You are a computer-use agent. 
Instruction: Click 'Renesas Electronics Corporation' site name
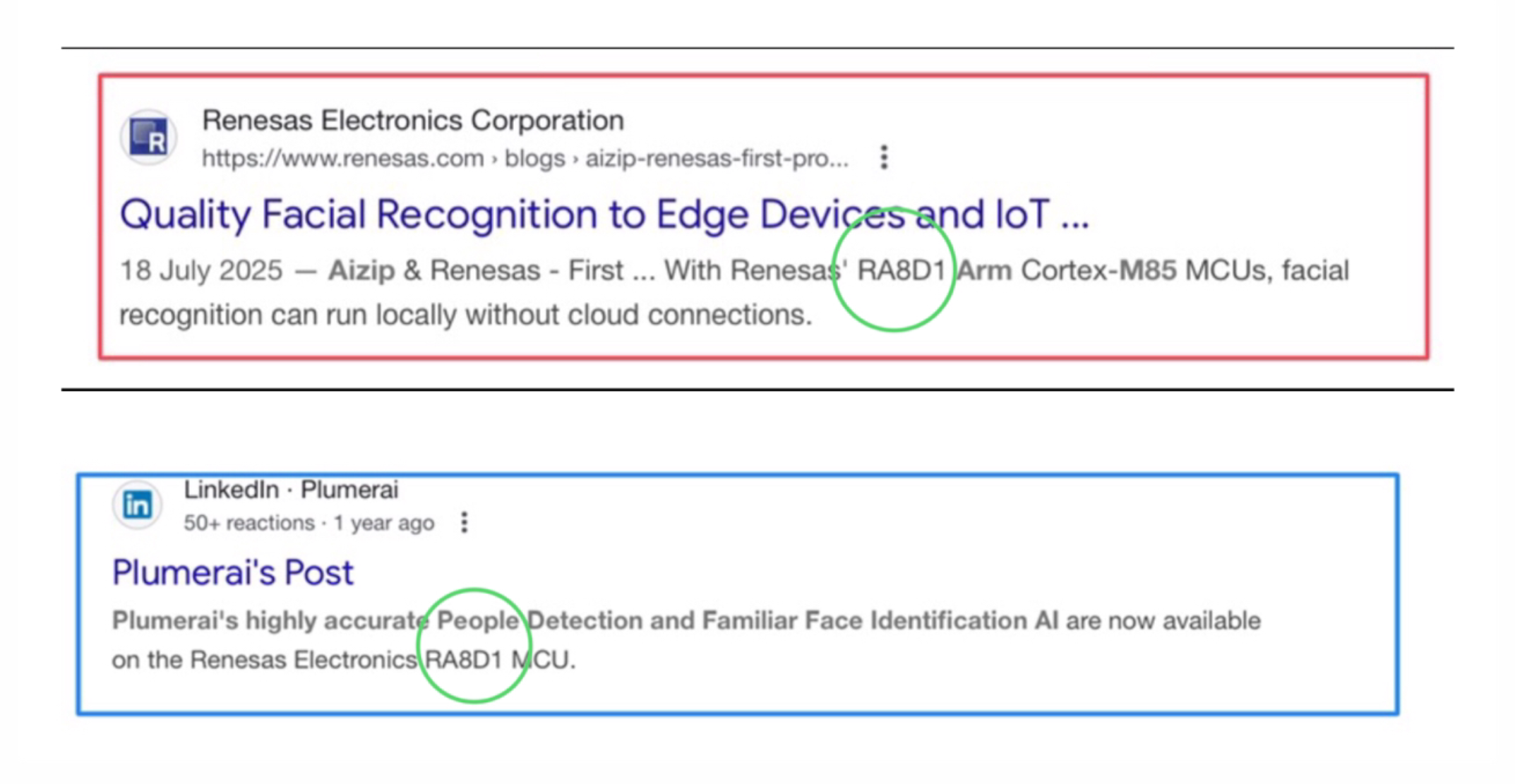(x=413, y=121)
